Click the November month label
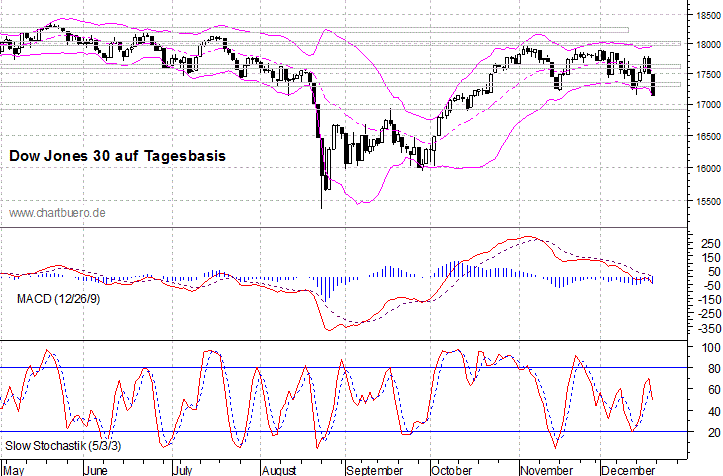Image resolution: width=723 pixels, height=476 pixels. click(546, 470)
